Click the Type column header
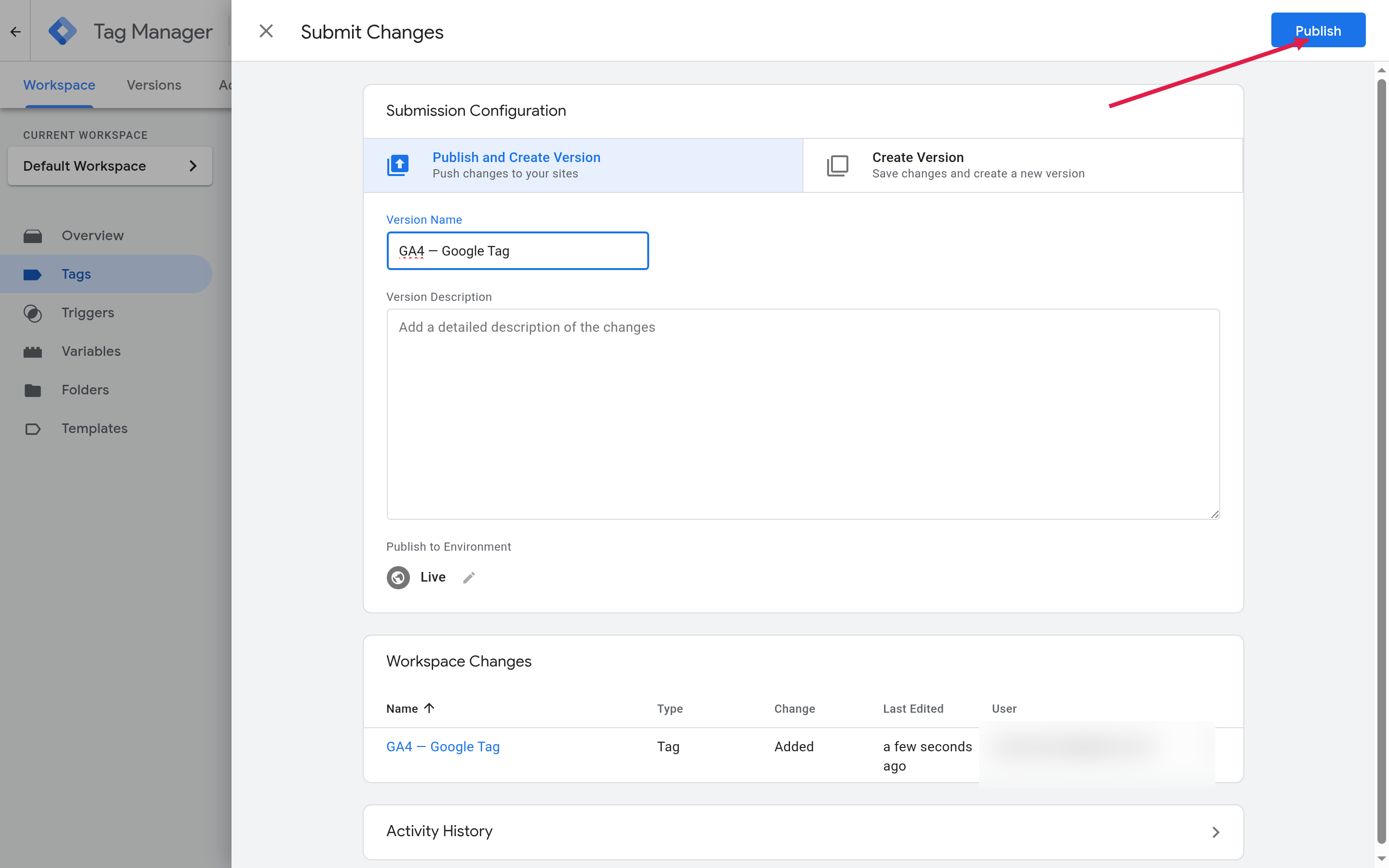1389x868 pixels. click(670, 708)
